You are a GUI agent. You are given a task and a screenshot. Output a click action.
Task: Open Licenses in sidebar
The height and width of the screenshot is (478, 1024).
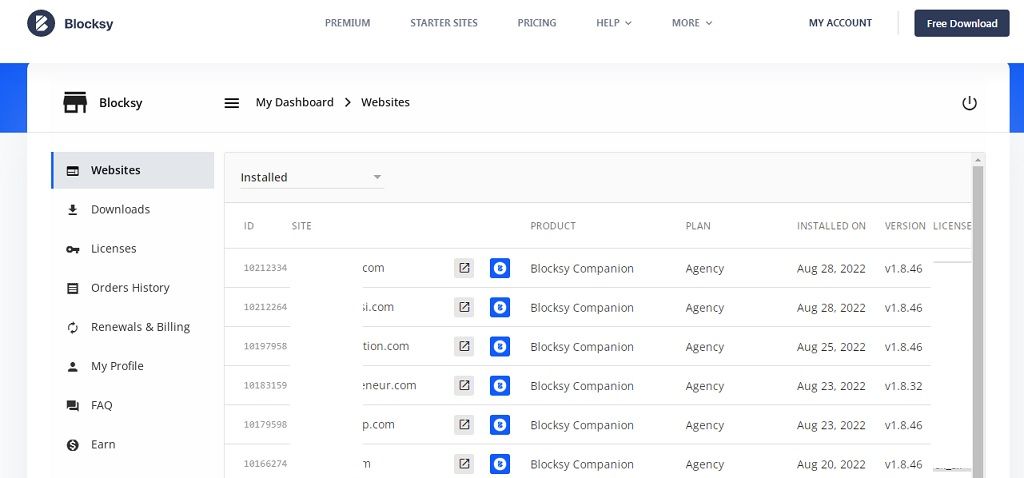click(133, 249)
